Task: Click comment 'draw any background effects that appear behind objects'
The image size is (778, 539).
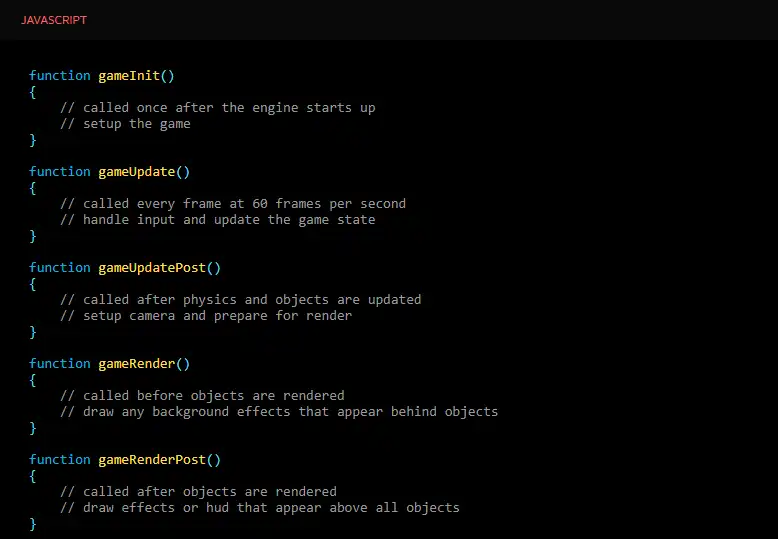Action: click(x=279, y=411)
